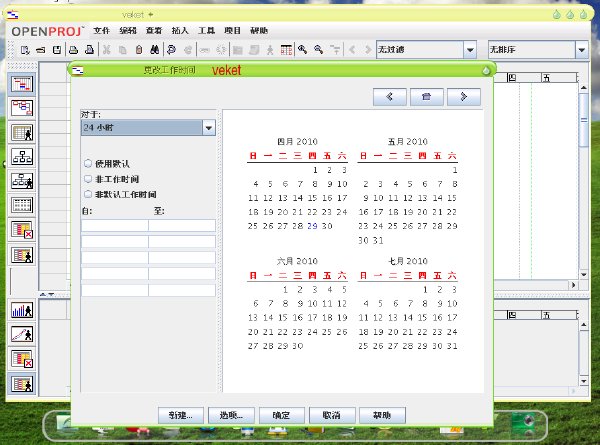
Task: Open Print Preview from the toolbar
Action: (90, 50)
